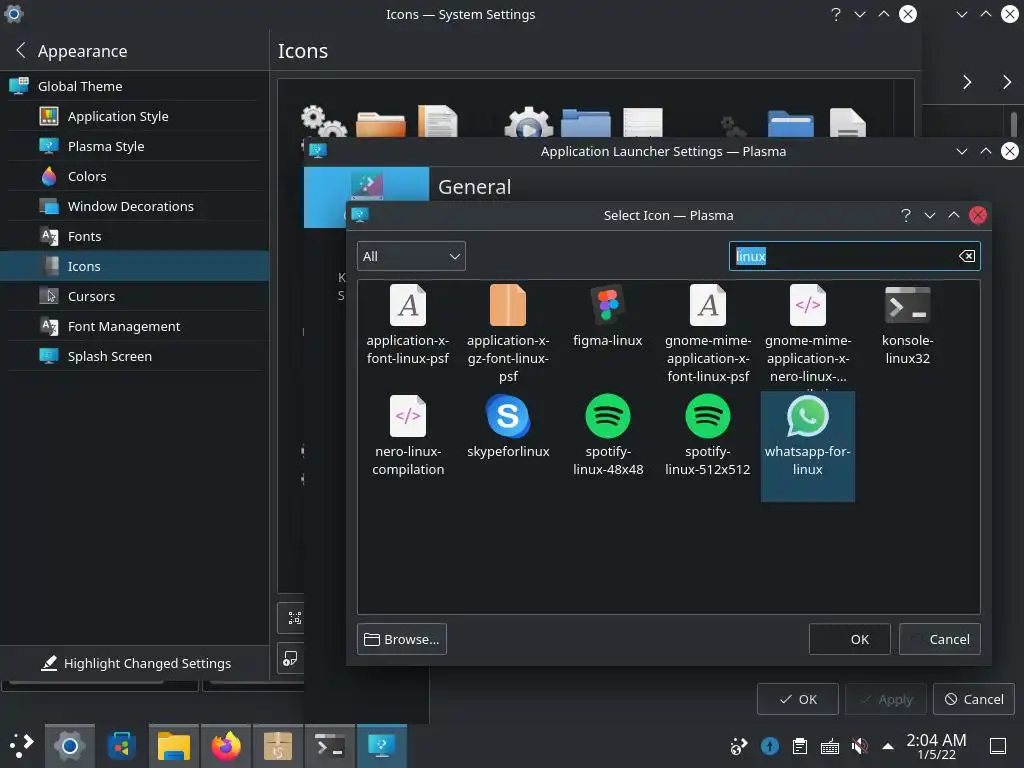This screenshot has width=1024, height=768.
Task: Open the All icon category dropdown
Action: (411, 256)
